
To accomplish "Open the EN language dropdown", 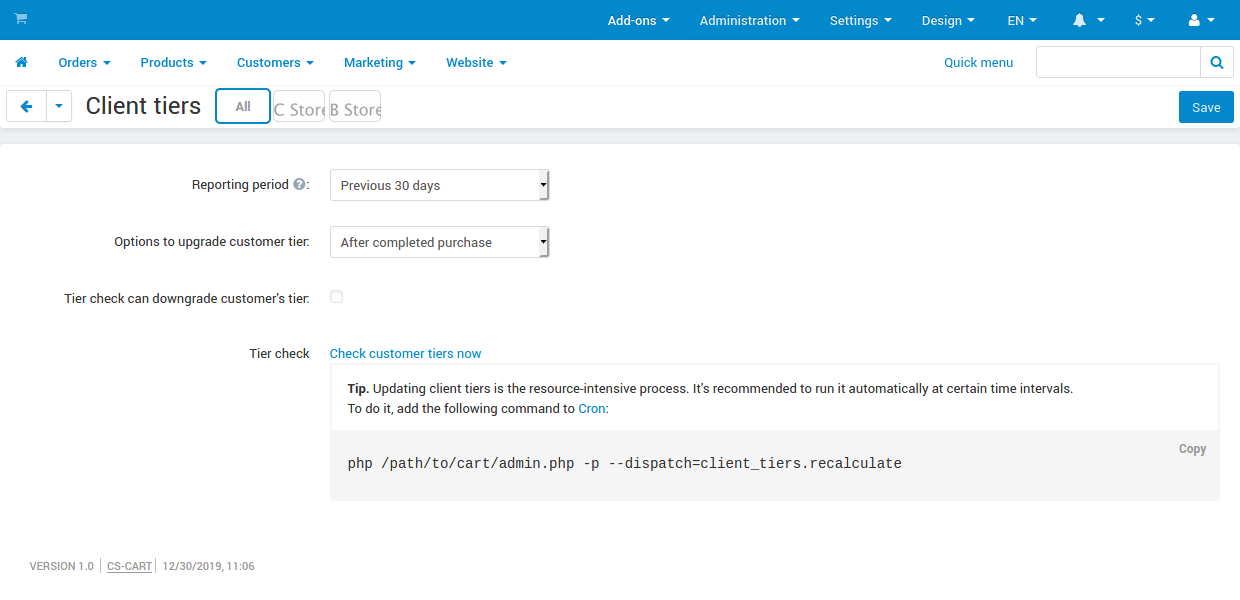I will [x=1022, y=20].
